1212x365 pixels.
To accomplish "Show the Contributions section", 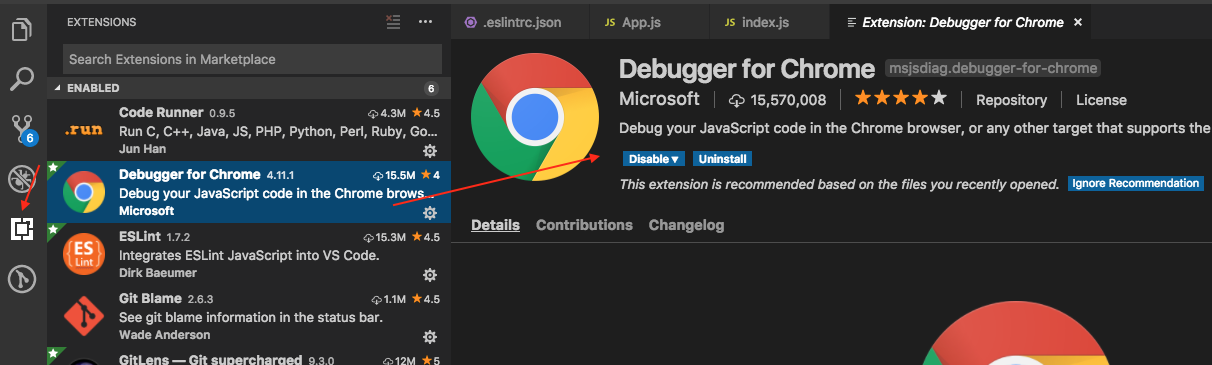I will click(584, 225).
